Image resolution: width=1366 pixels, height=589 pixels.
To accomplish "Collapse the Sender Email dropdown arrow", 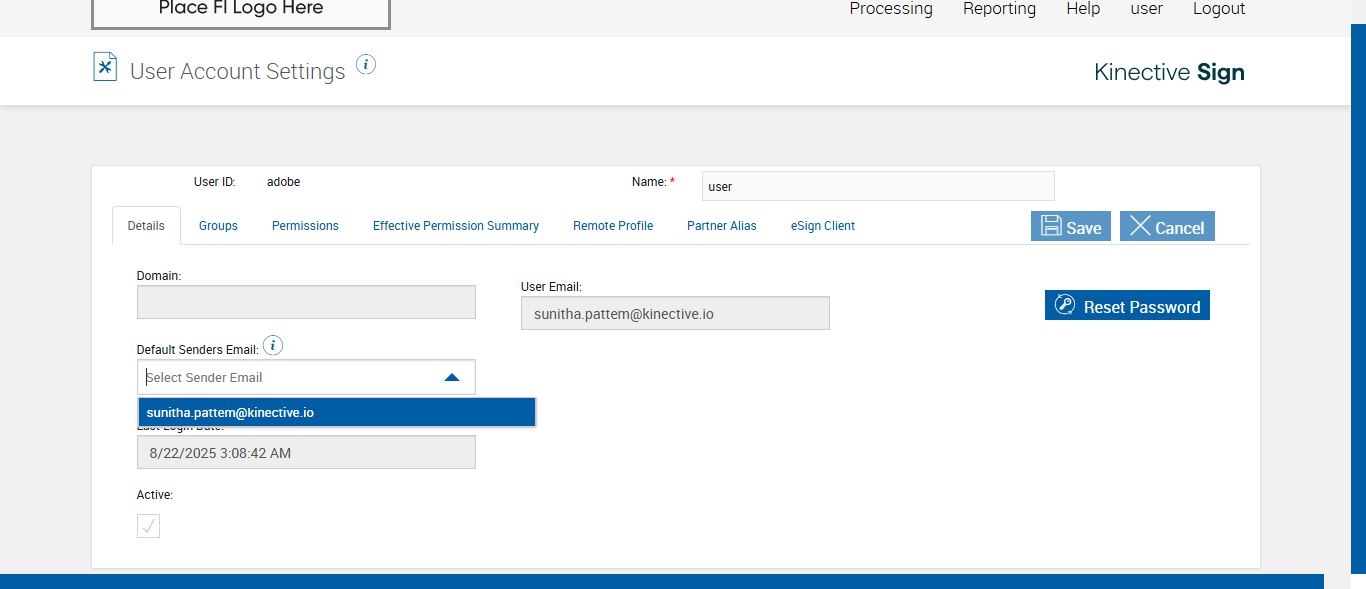I will pyautogui.click(x=452, y=377).
